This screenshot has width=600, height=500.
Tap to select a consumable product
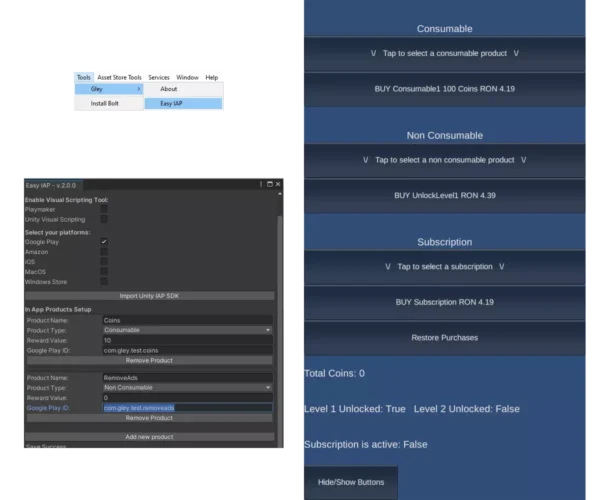(444, 54)
